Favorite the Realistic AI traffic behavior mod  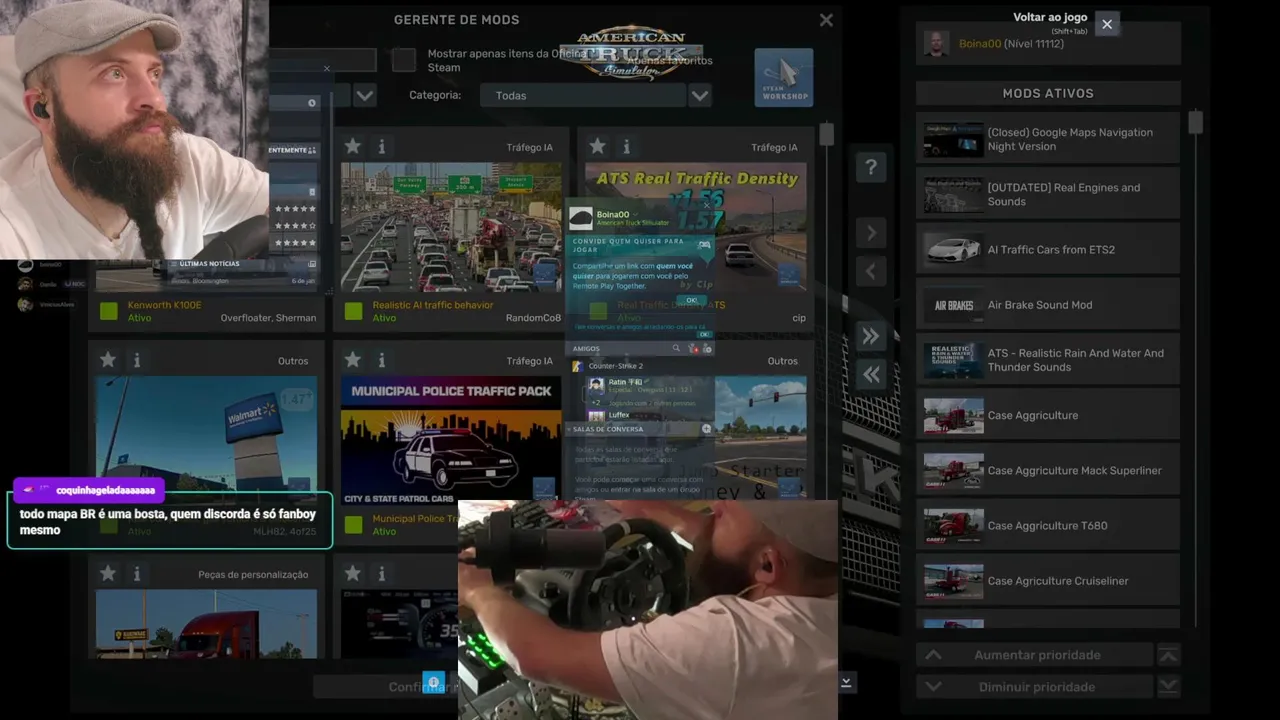(353, 147)
